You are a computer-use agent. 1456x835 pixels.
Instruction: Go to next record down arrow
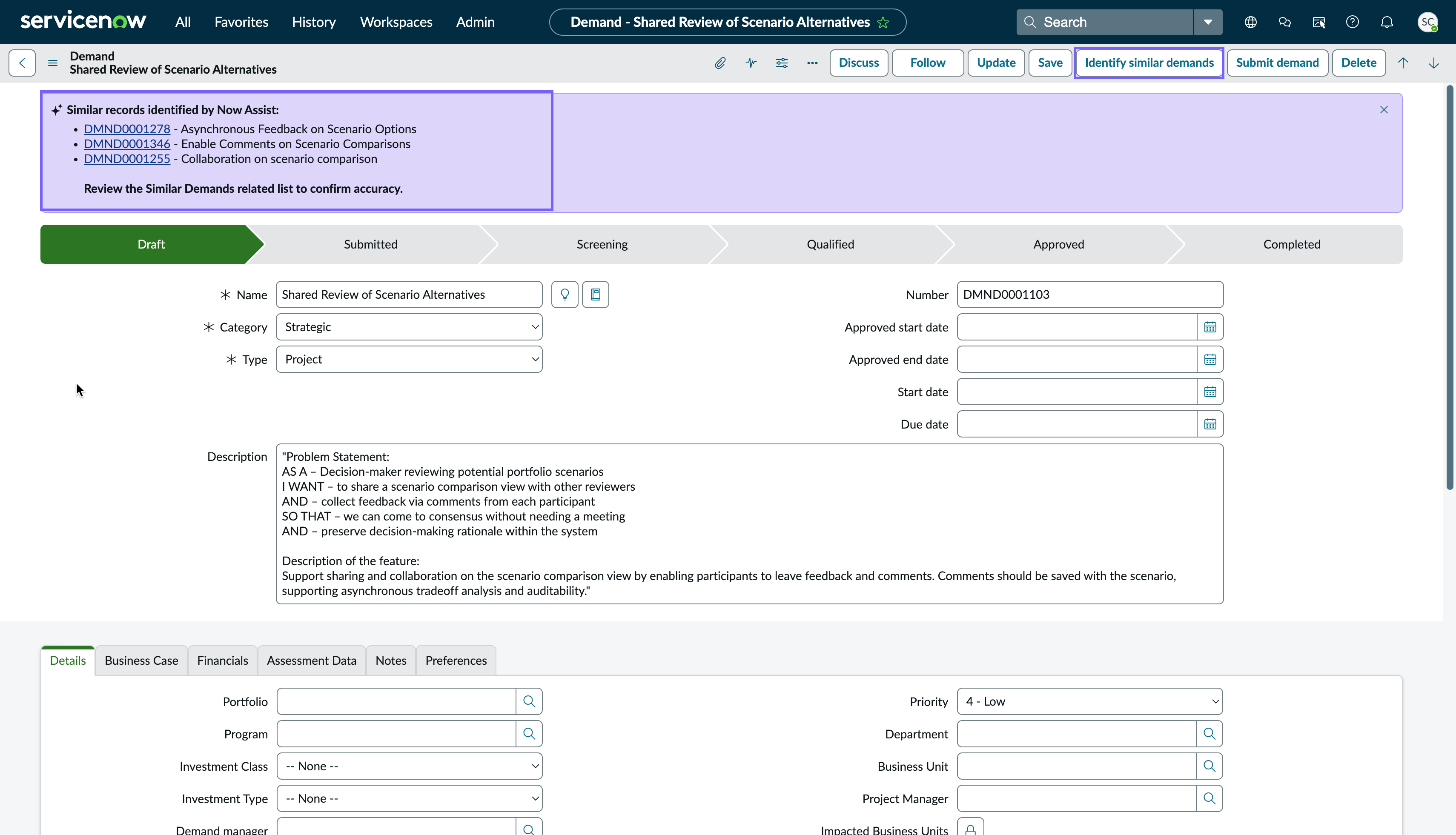pyautogui.click(x=1433, y=63)
